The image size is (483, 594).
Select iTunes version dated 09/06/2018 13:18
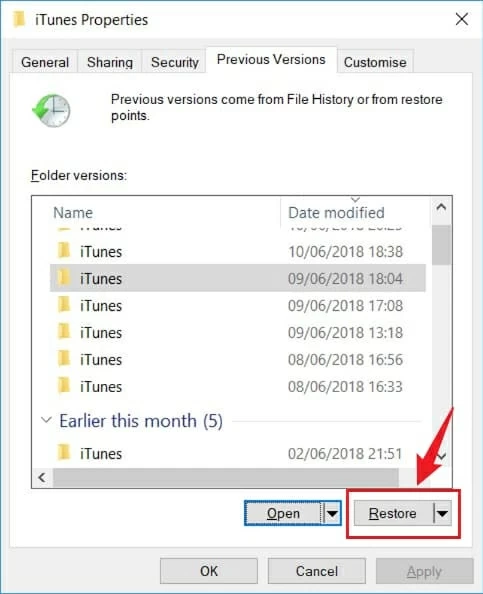tap(238, 332)
